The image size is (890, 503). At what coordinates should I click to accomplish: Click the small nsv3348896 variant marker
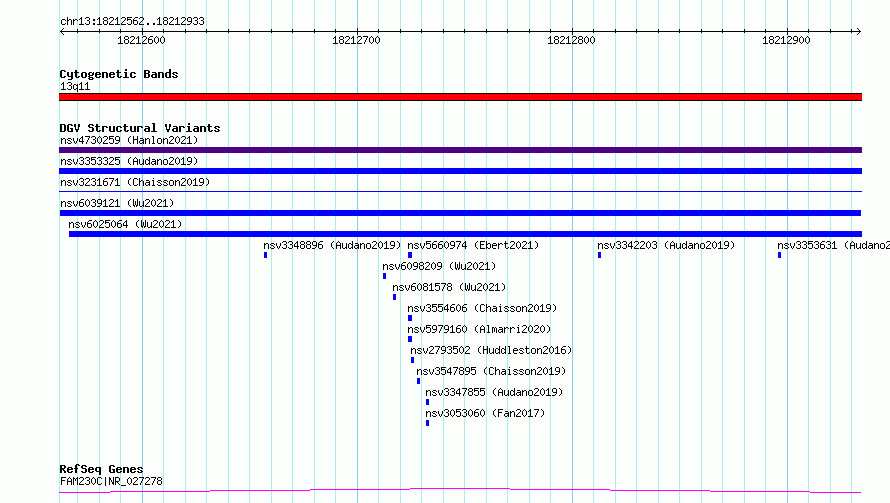click(x=266, y=255)
